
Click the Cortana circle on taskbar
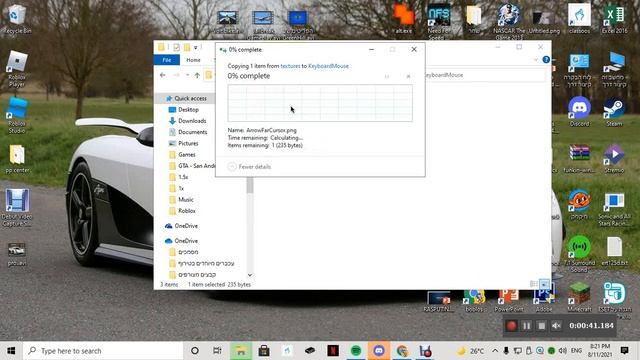coord(195,351)
